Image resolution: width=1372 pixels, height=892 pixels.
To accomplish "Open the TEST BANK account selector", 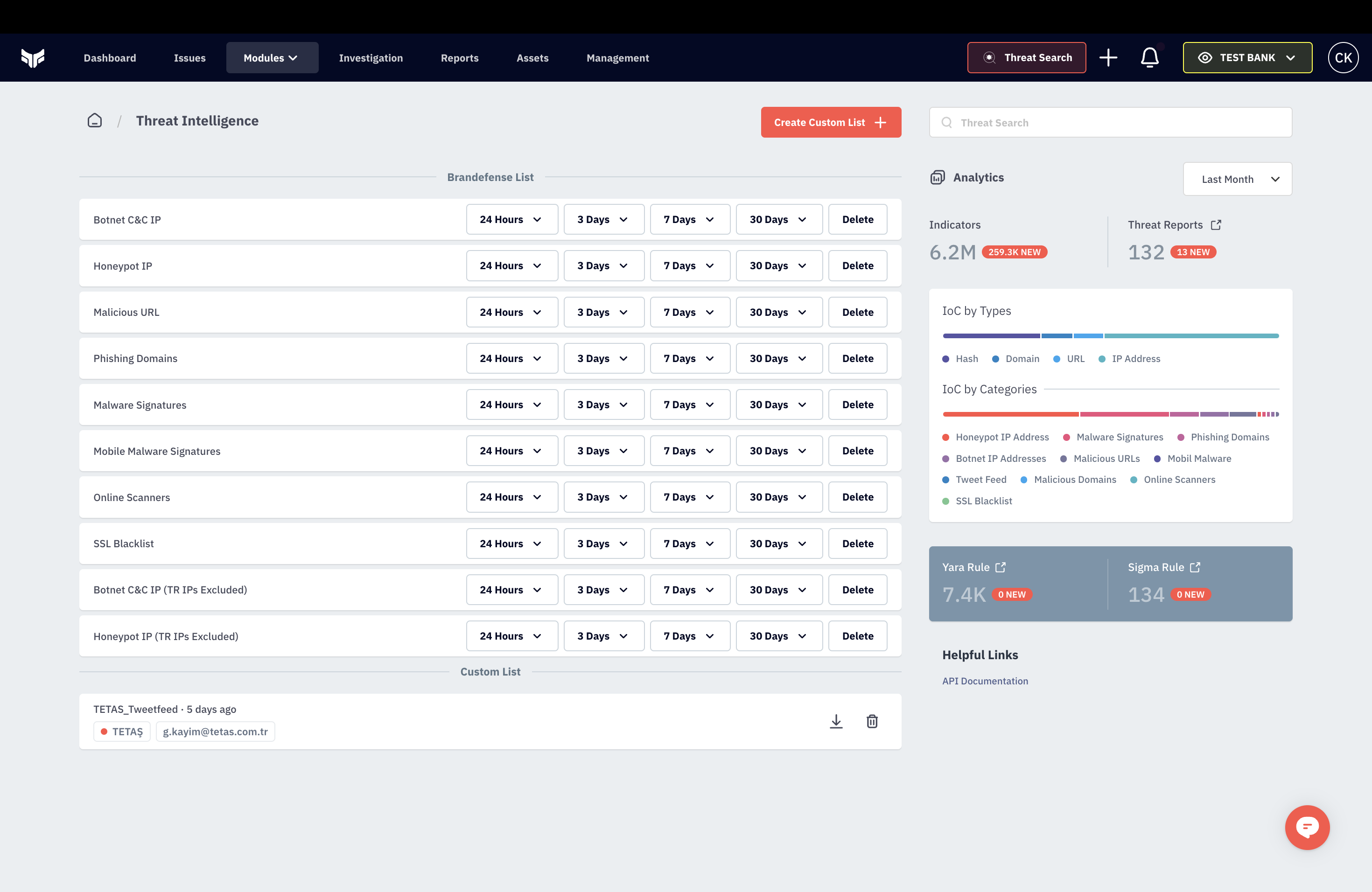I will point(1247,58).
